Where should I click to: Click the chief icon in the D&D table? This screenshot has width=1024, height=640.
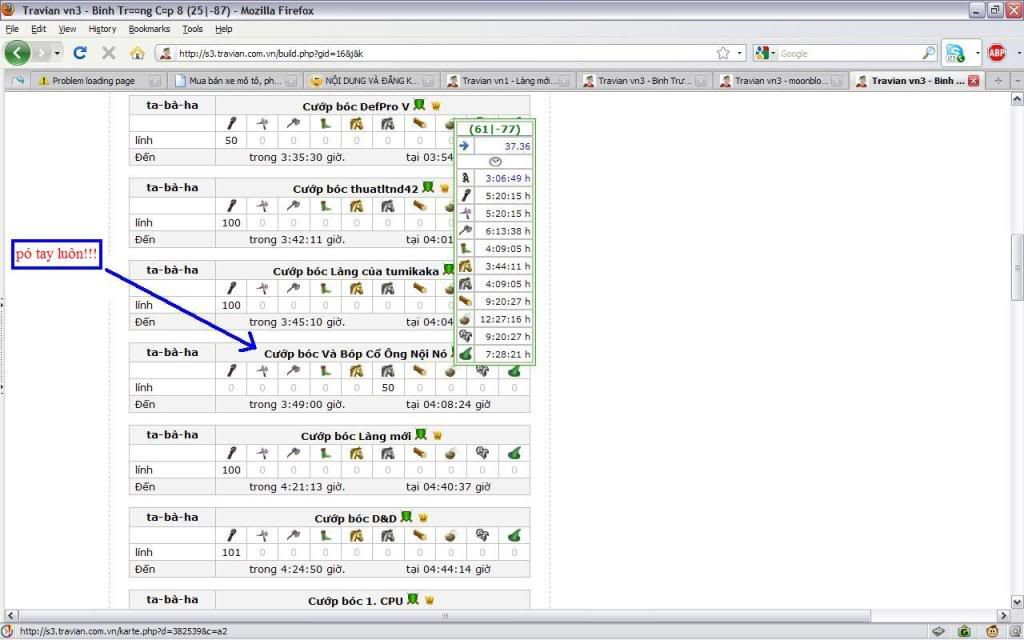[x=482, y=535]
